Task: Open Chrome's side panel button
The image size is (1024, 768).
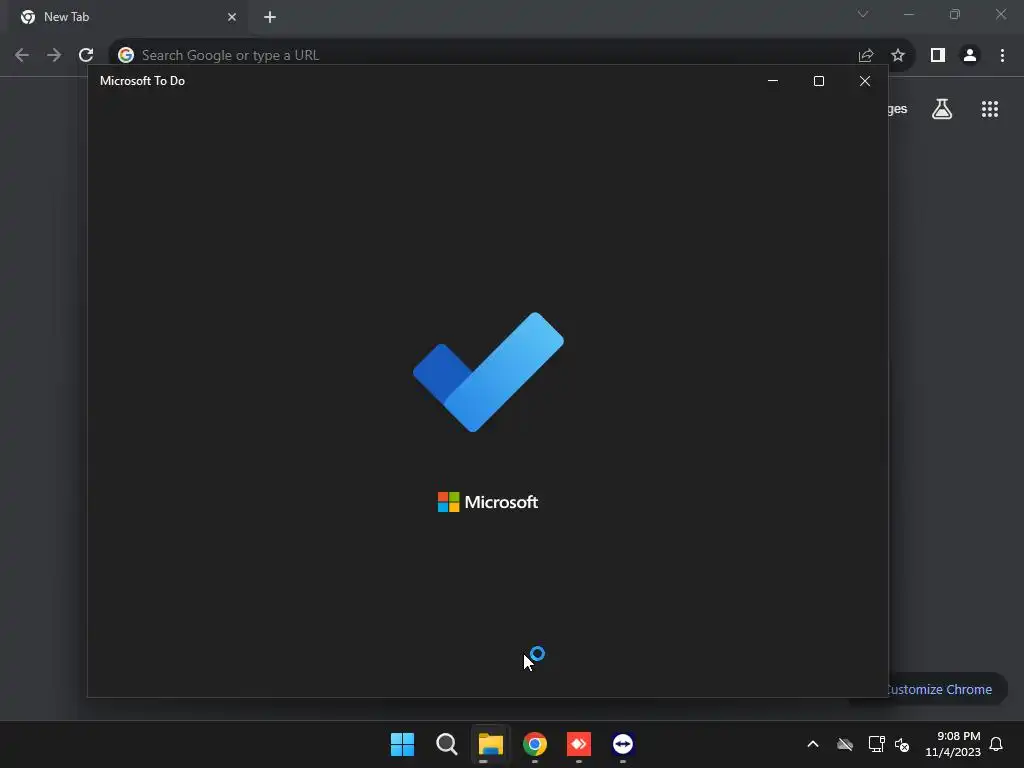Action: point(938,55)
